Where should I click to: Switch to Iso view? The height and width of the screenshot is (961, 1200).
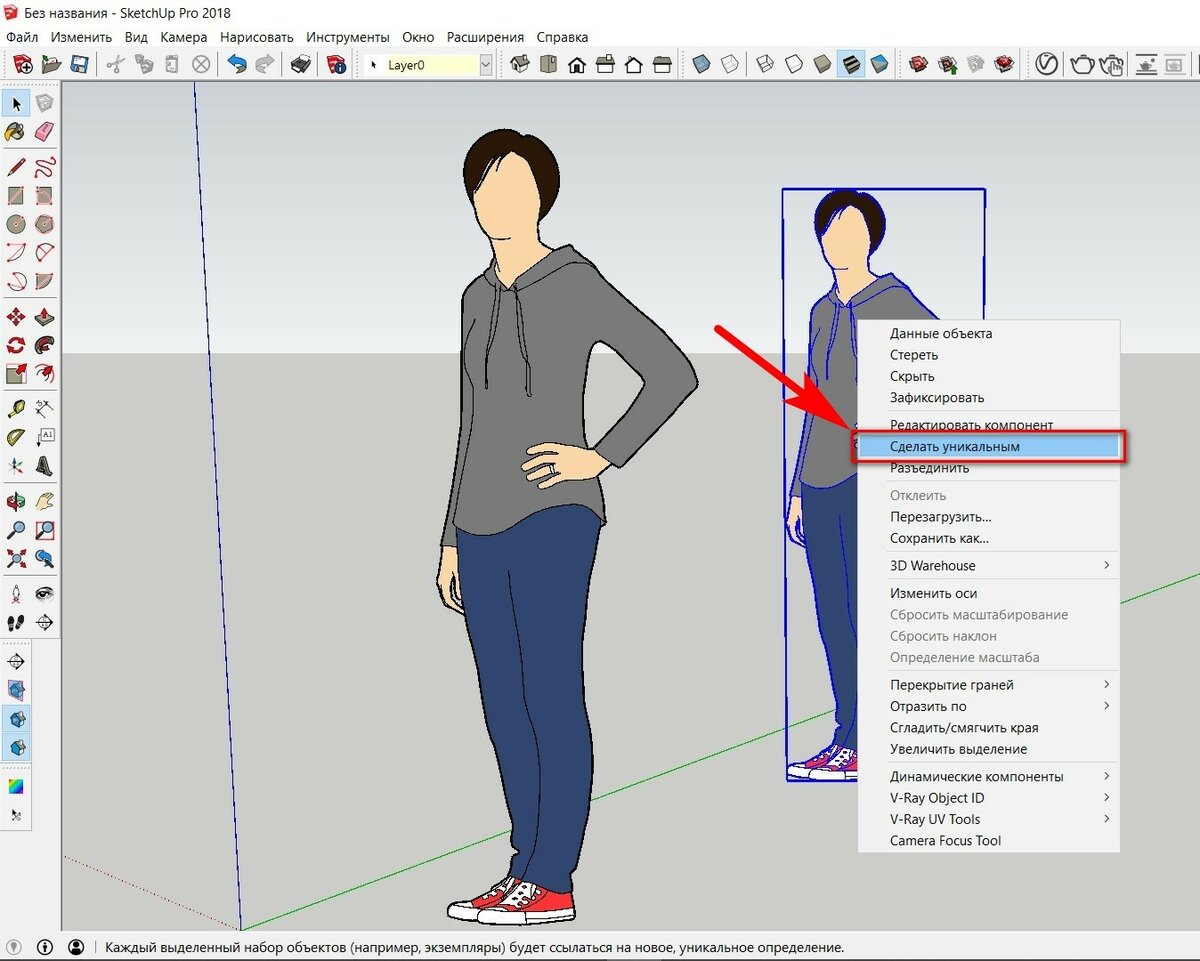pyautogui.click(x=519, y=65)
